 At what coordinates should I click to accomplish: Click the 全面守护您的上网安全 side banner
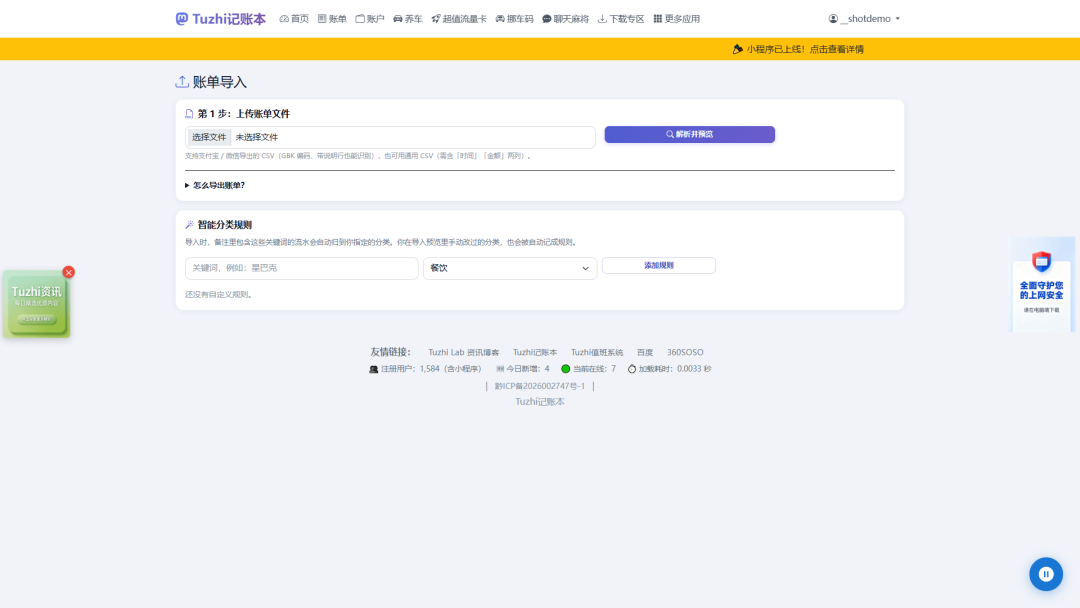click(x=1041, y=285)
